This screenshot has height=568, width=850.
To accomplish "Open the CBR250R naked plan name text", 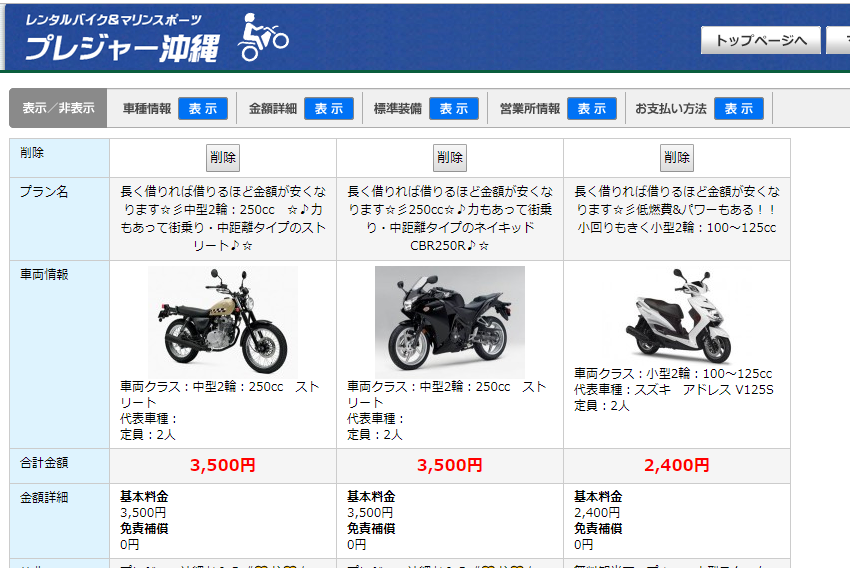I will coord(450,218).
